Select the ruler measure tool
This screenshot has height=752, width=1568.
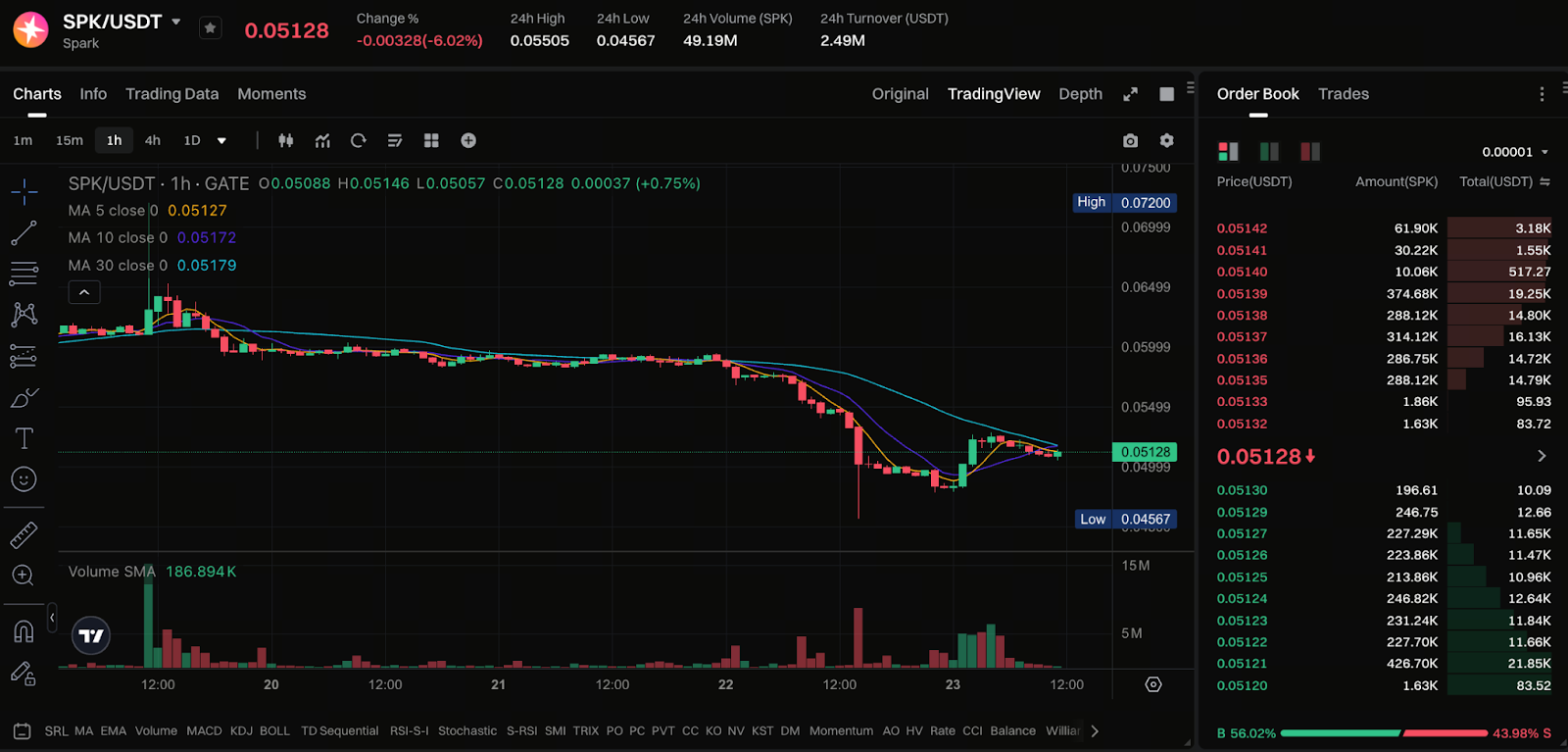click(x=24, y=534)
